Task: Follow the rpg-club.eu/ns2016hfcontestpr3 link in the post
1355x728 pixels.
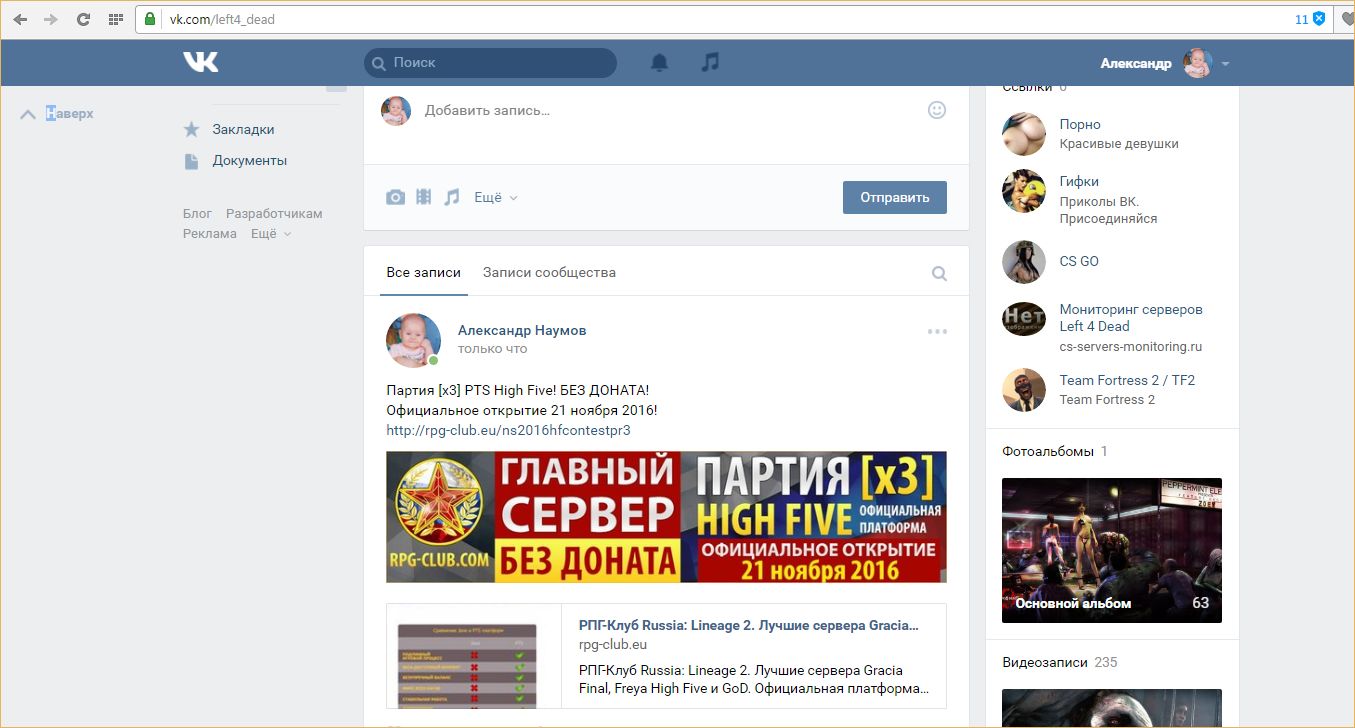Action: 508,431
